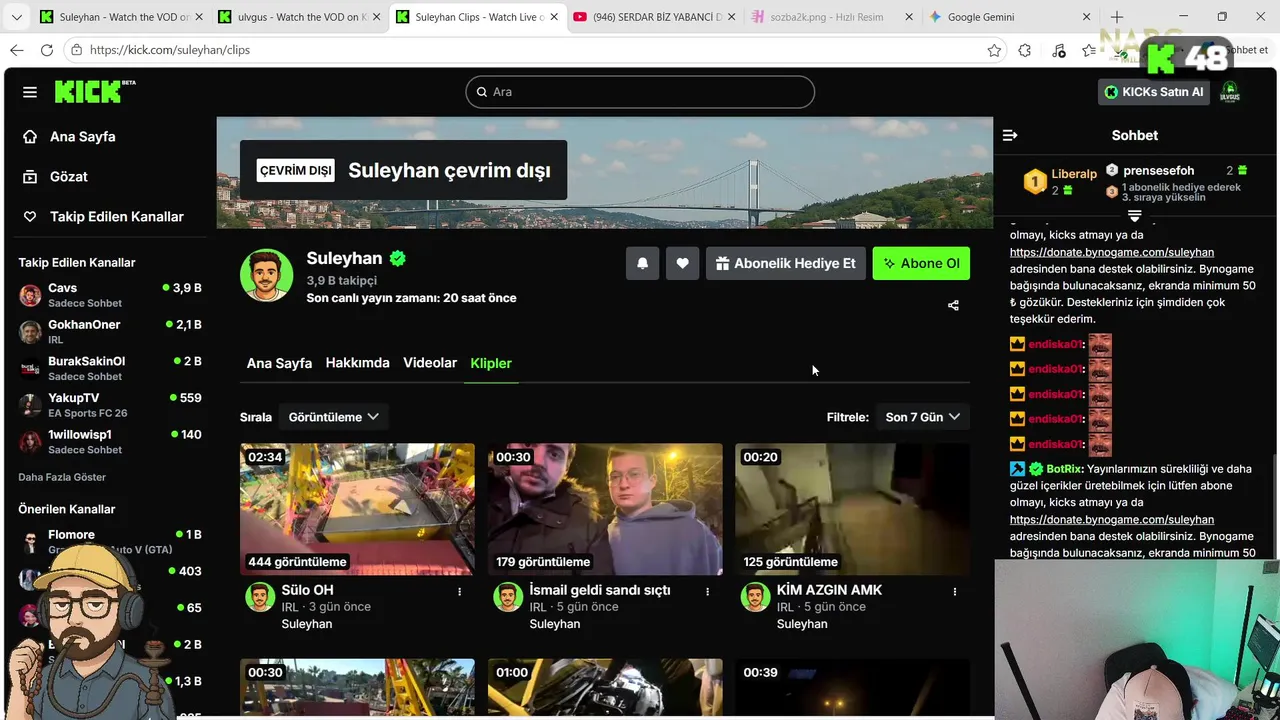Click the browser back arrow
Viewport: 1280px width, 720px height.
pyautogui.click(x=17, y=50)
